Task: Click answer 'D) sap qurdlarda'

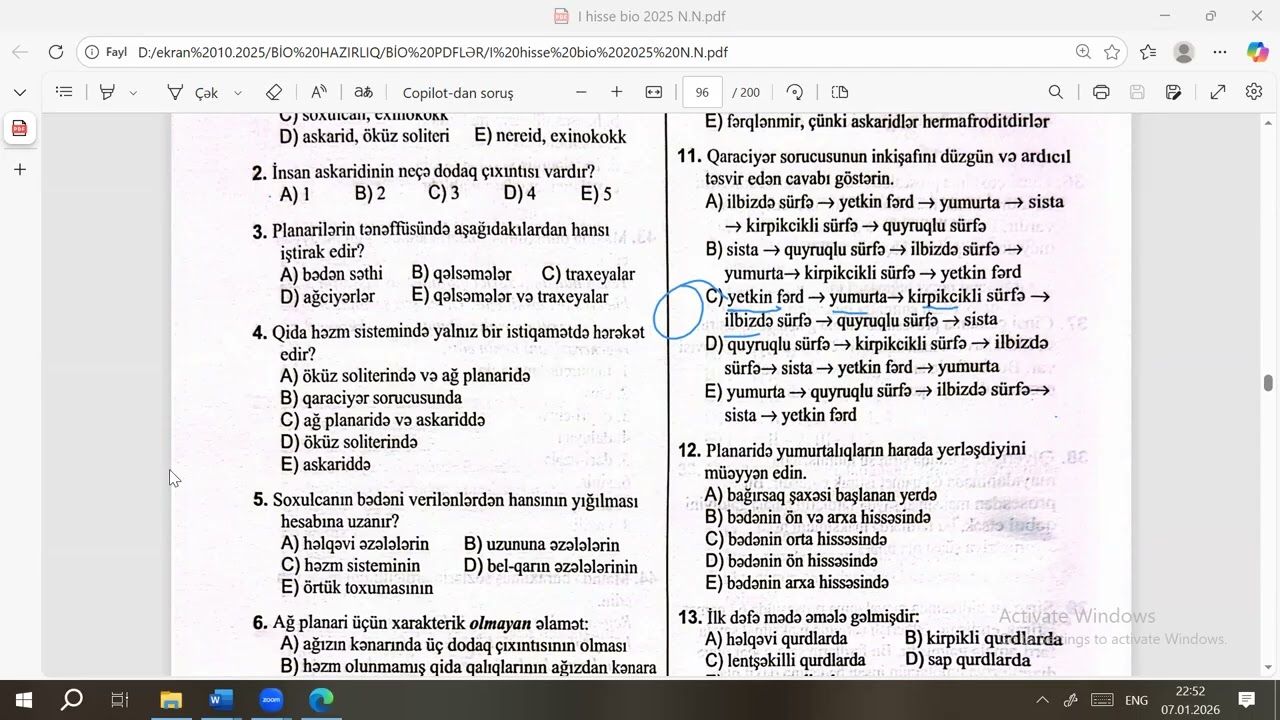Action: click(x=967, y=660)
